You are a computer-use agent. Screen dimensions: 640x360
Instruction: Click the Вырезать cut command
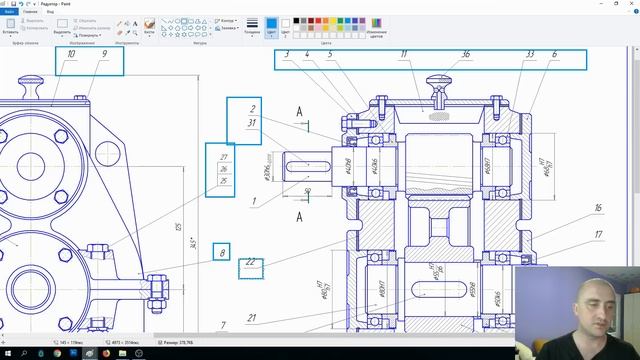pyautogui.click(x=32, y=20)
